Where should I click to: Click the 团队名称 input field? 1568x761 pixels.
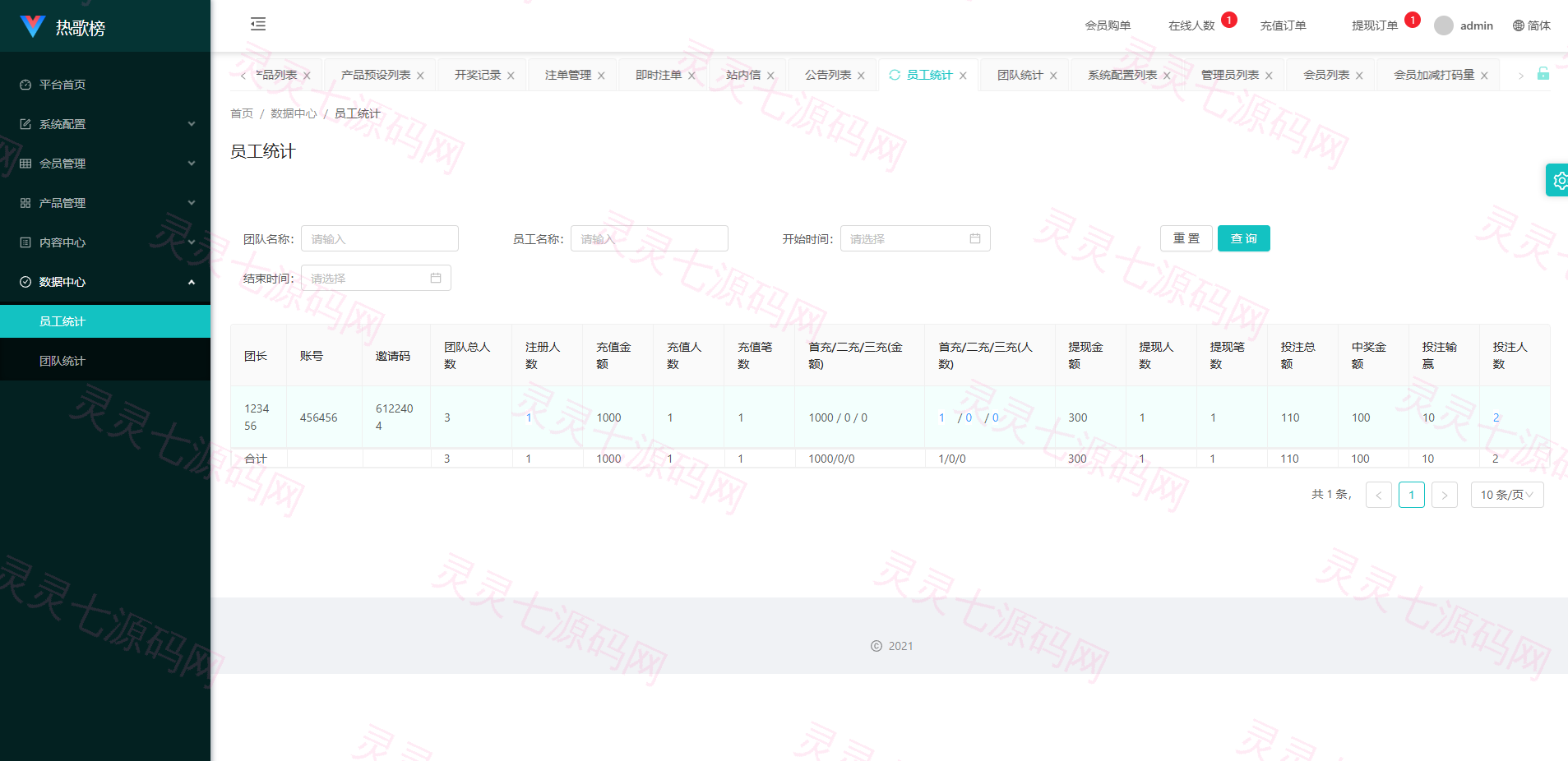380,238
